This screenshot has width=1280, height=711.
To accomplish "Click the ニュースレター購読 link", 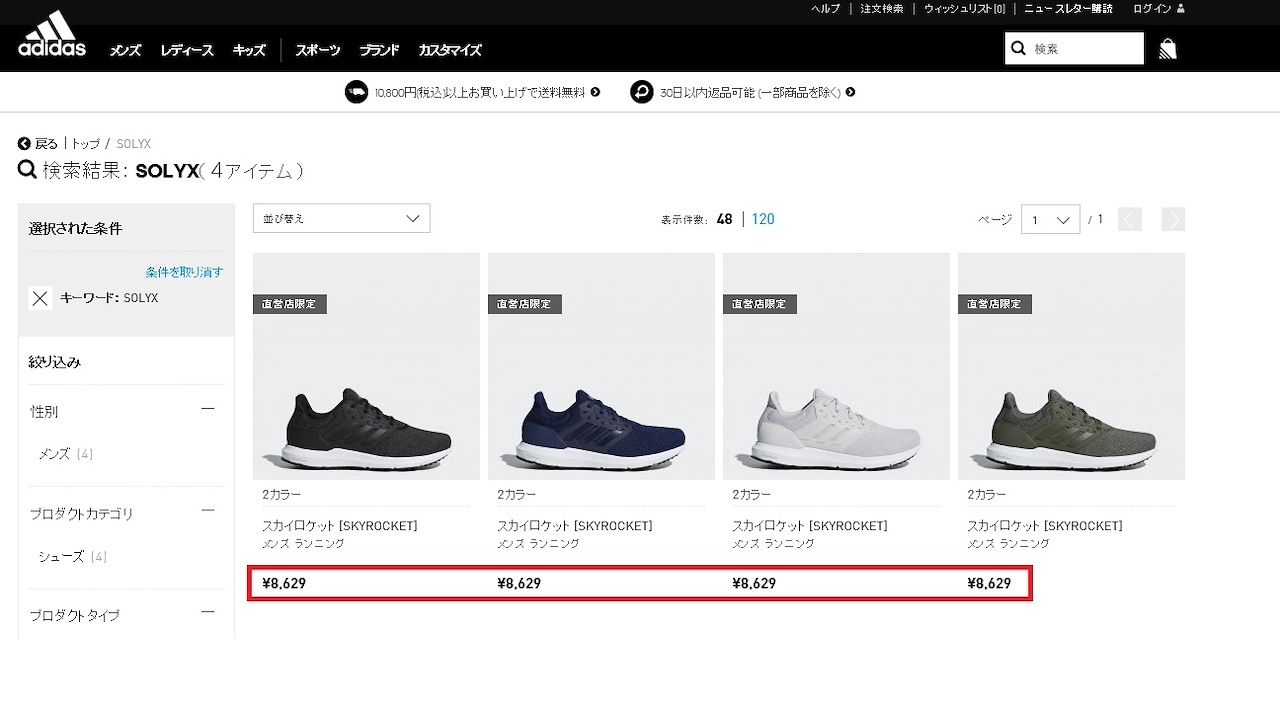I will (x=1069, y=9).
